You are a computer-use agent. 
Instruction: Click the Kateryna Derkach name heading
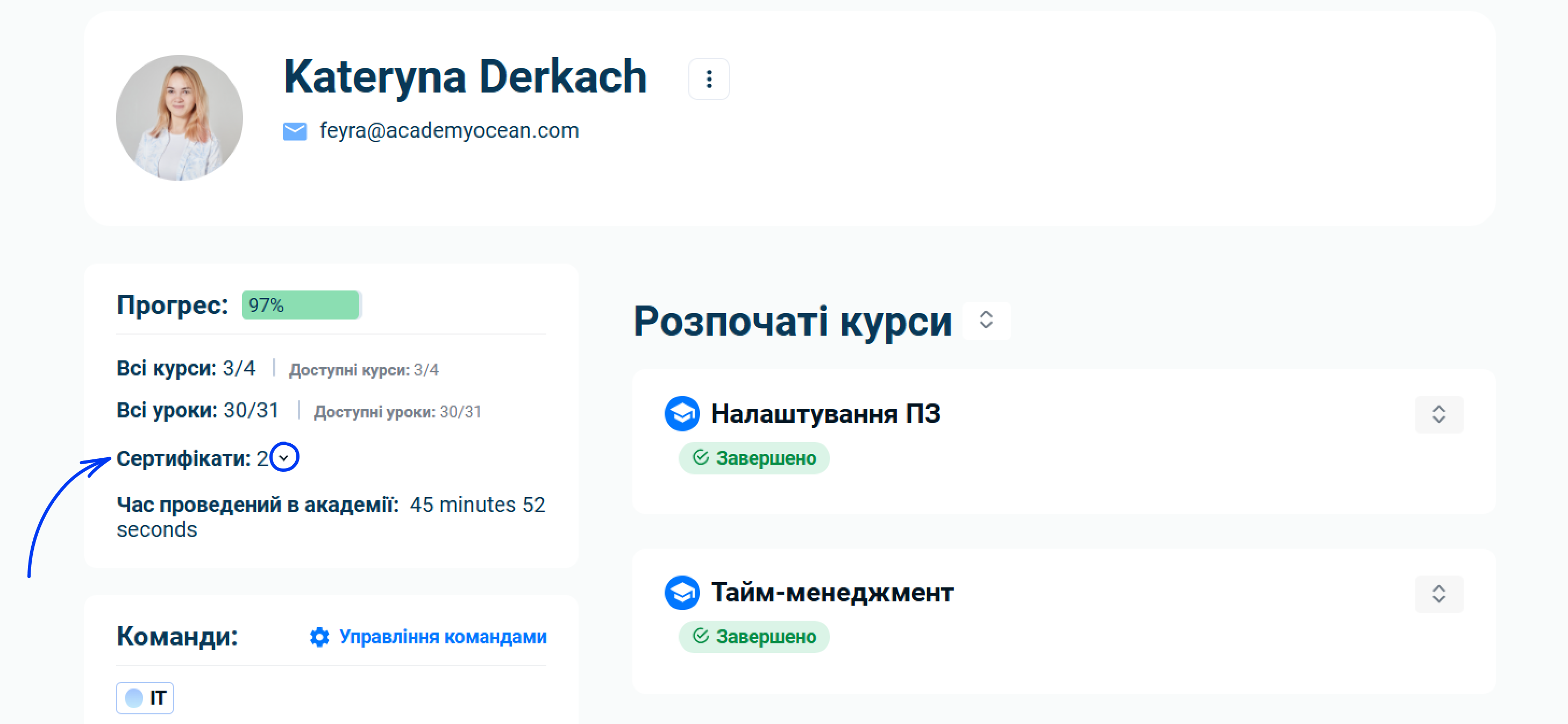[465, 77]
